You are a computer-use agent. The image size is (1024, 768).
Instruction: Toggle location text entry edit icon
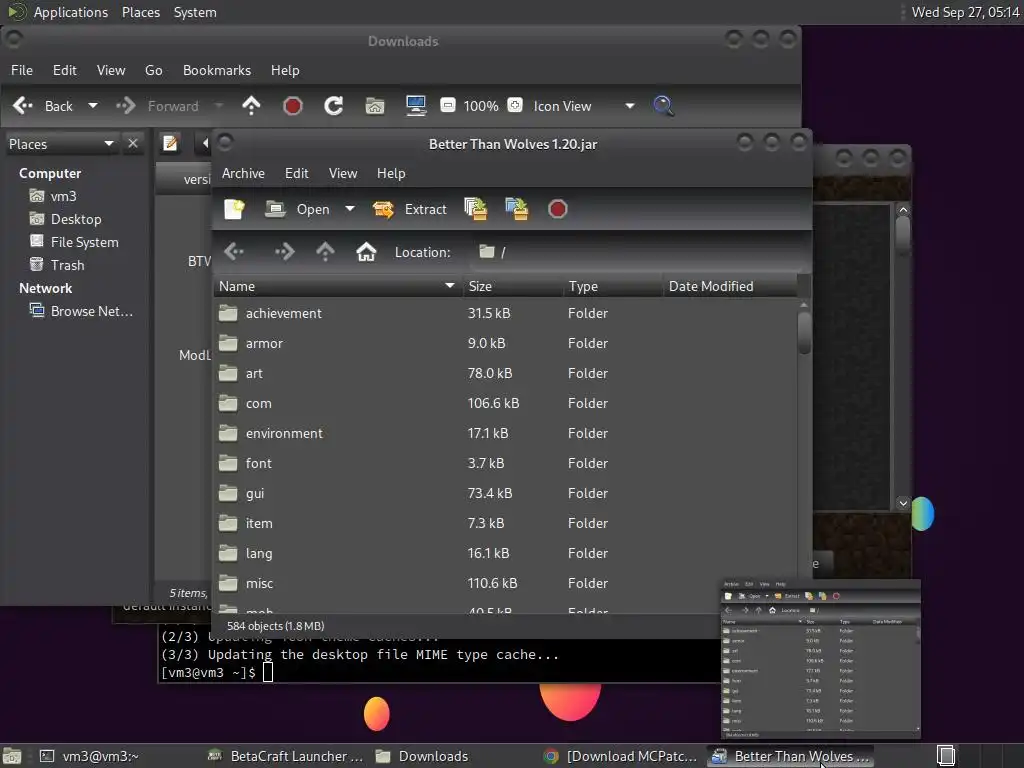(x=170, y=143)
